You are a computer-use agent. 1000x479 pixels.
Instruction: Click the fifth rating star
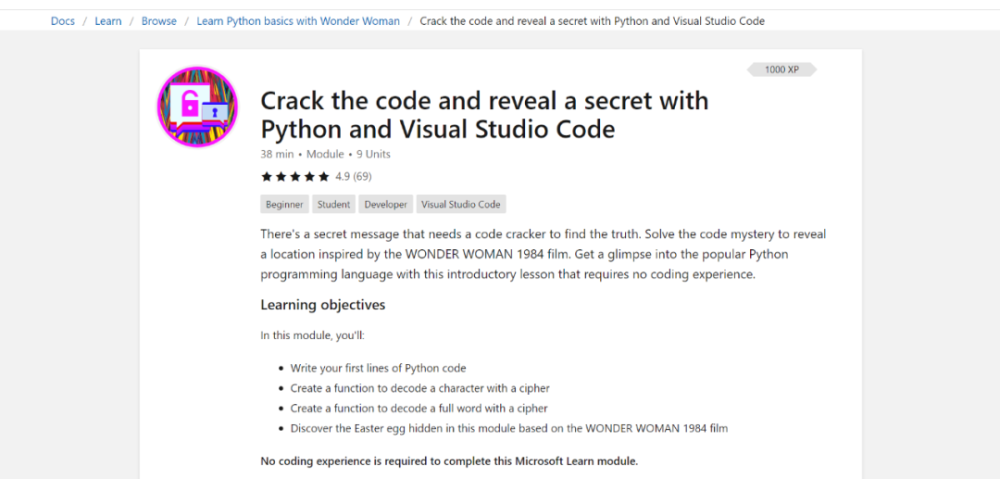[x=323, y=177]
